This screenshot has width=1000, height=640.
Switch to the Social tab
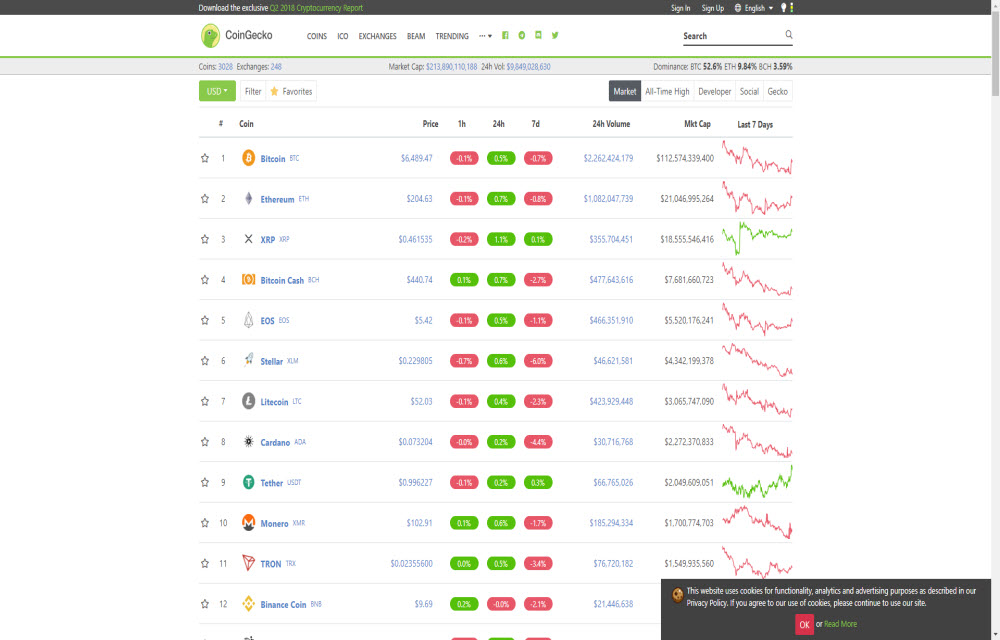tap(749, 91)
